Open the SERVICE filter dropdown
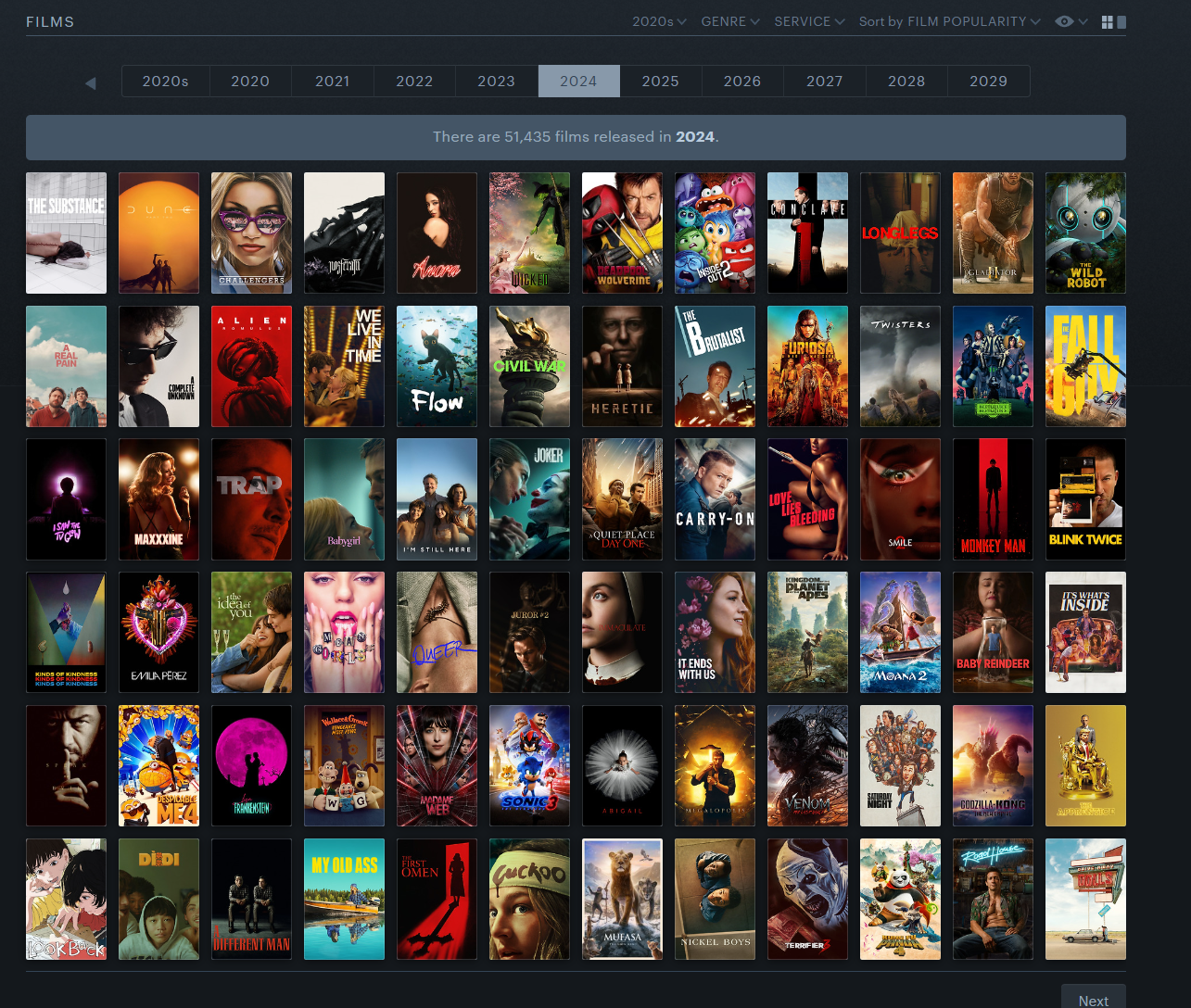The width and height of the screenshot is (1191, 1008). (x=809, y=21)
